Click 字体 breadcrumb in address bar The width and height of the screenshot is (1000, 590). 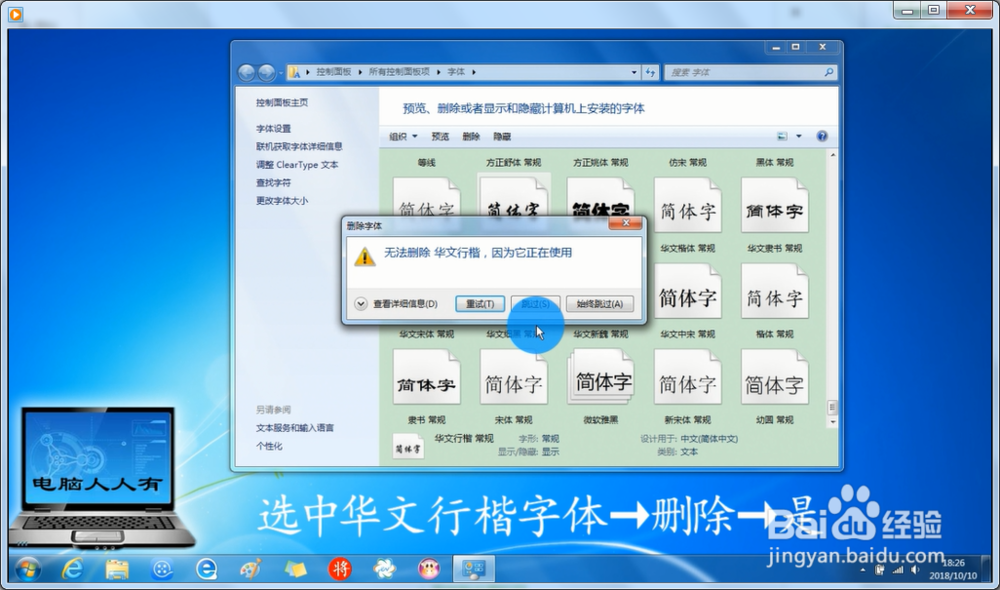click(456, 72)
